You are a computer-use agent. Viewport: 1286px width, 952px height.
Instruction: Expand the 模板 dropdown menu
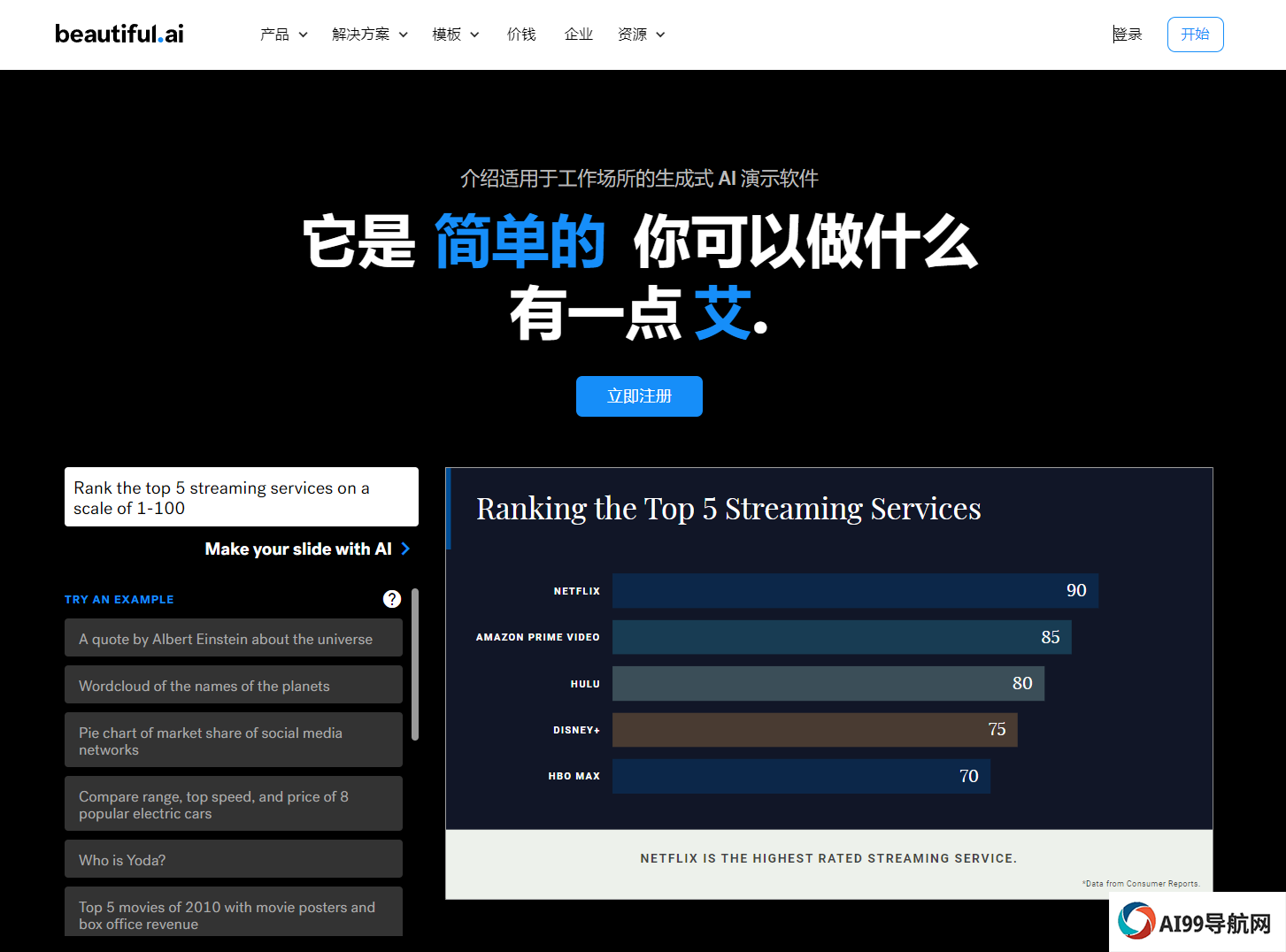[455, 35]
